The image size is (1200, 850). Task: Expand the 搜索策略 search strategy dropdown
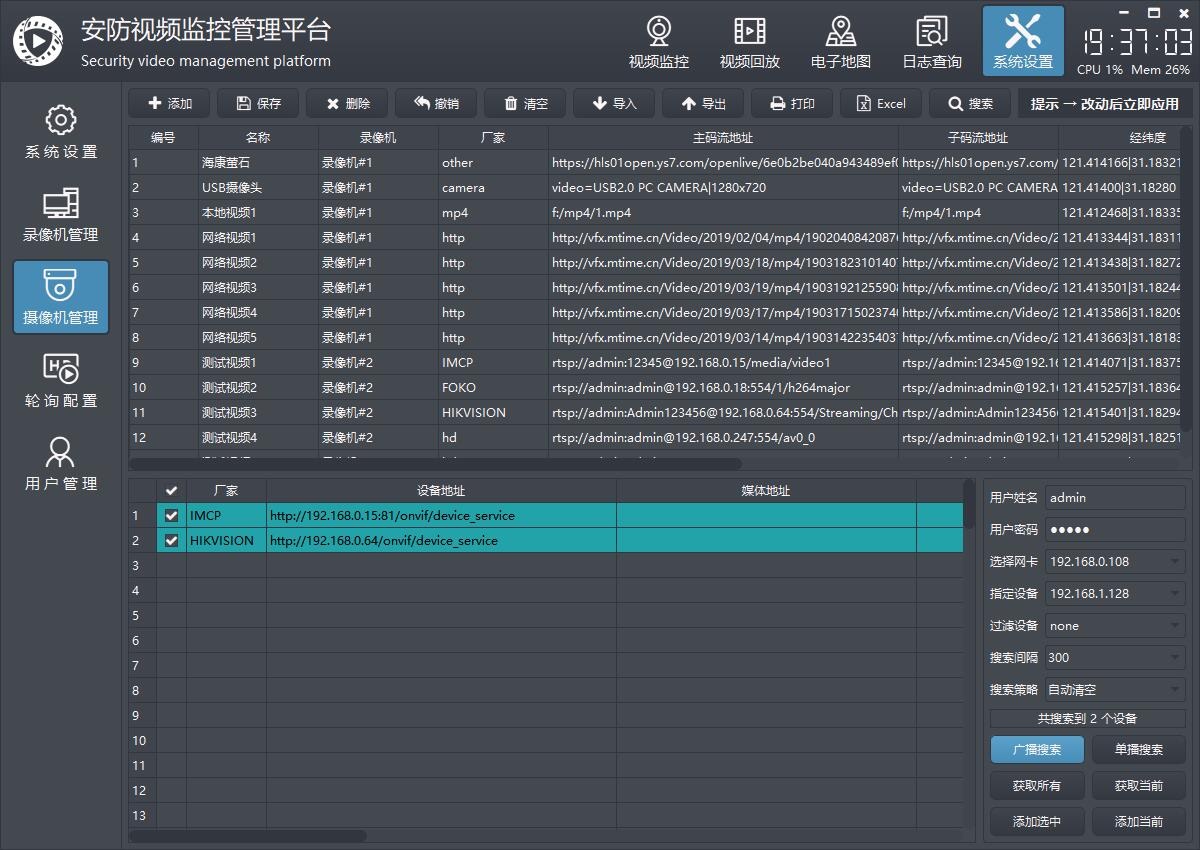click(x=1114, y=690)
